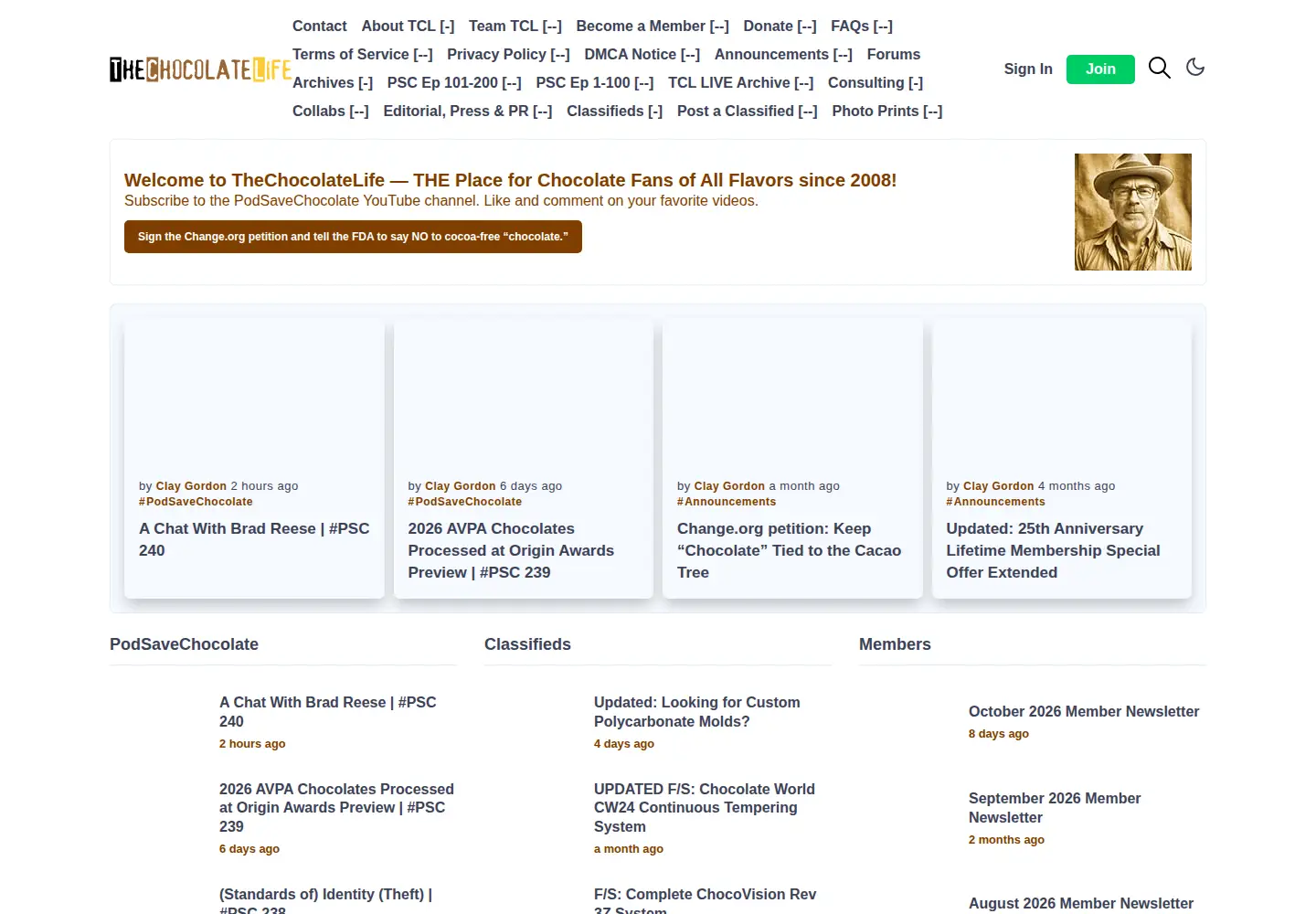Open PSC Ep 101-200 [--] menu item
This screenshot has width=1316, height=914.
click(x=454, y=83)
